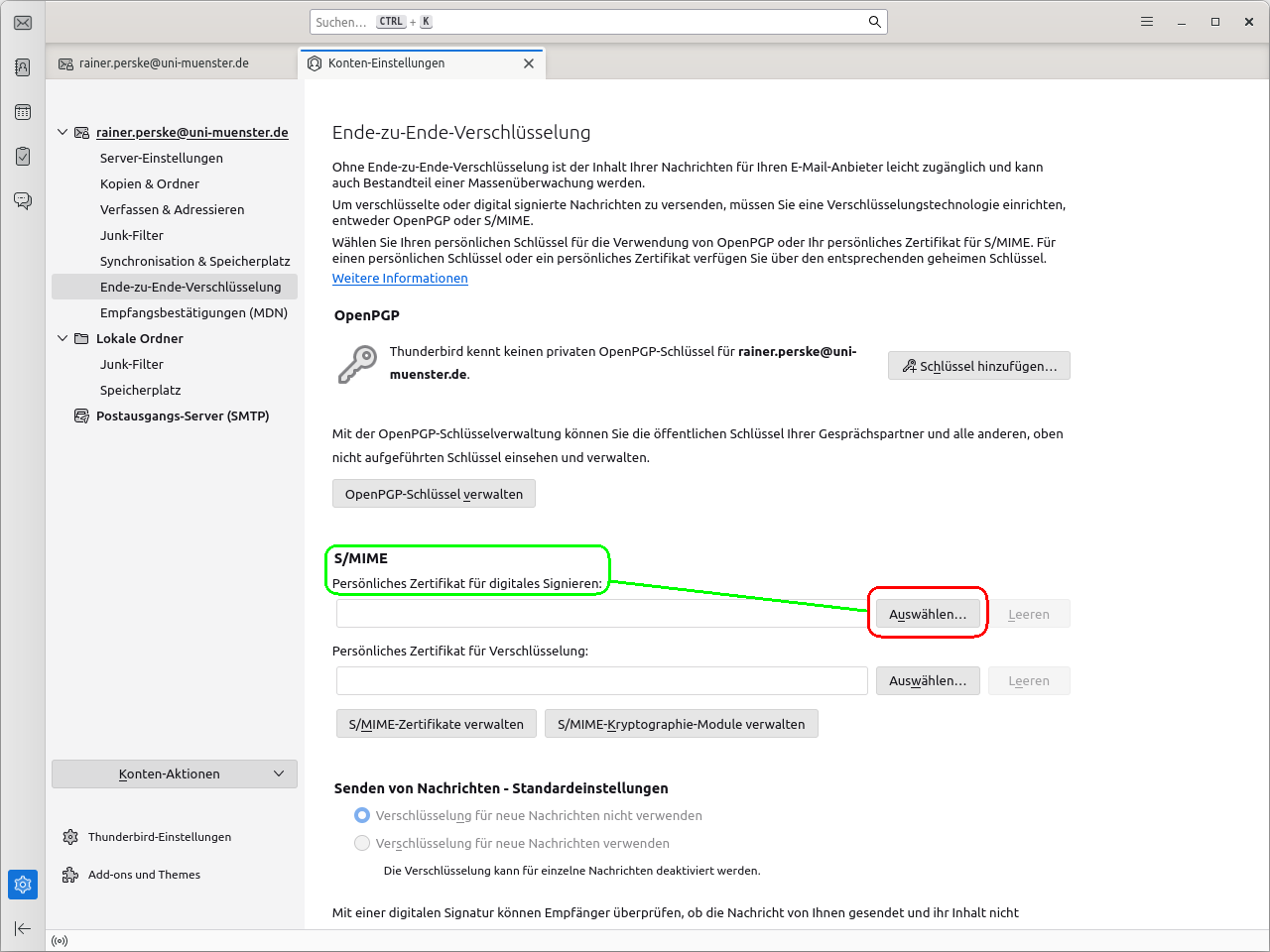Select 'Verschlüsselung für neue Nachrichten verwenden' option
Image resolution: width=1270 pixels, height=952 pixels.
[x=362, y=843]
